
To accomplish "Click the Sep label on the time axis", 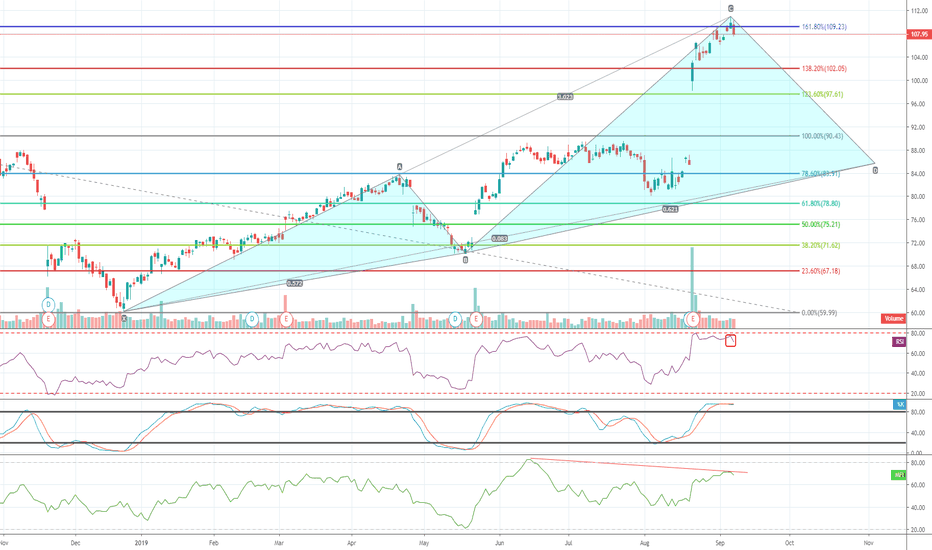I will [720, 543].
